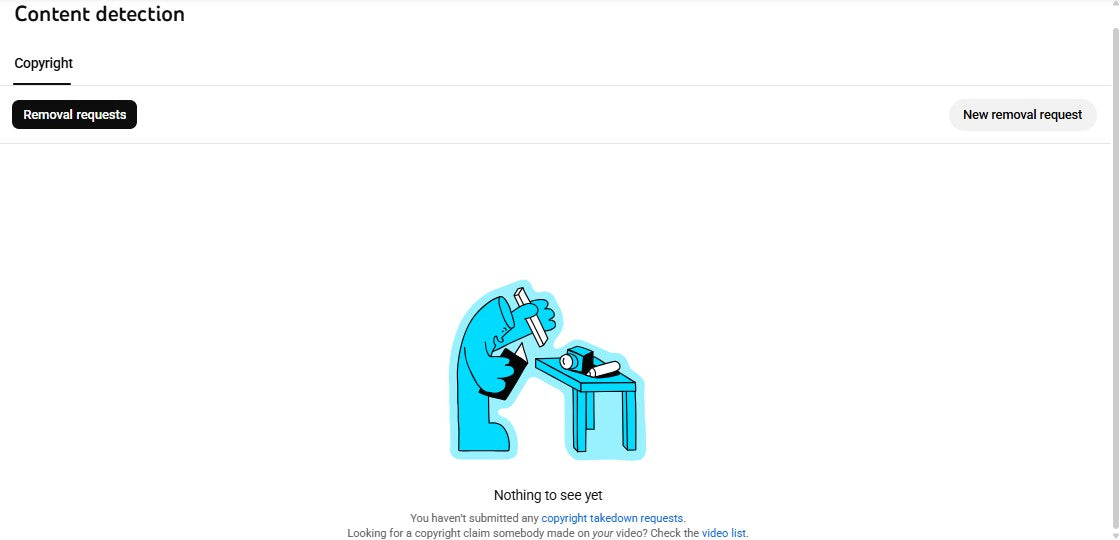Select the Removal requests filter chip
The image size is (1120, 540).
[x=74, y=114]
